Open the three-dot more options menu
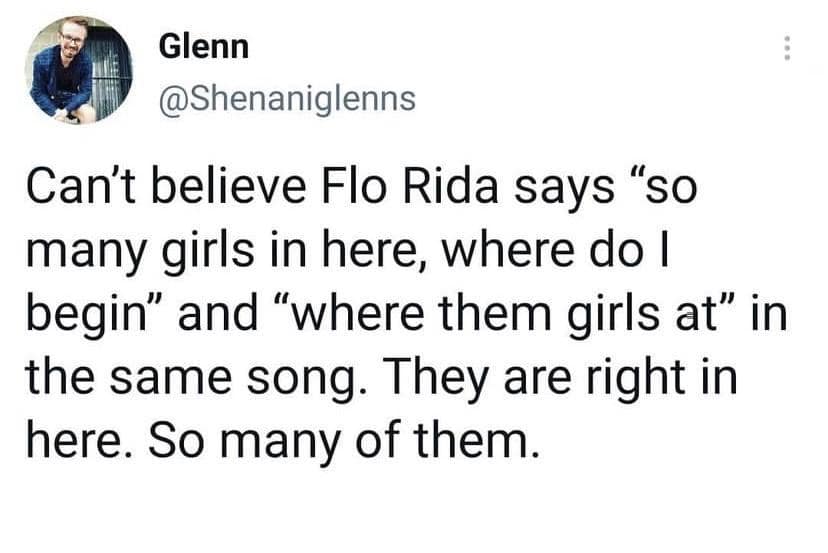The image size is (828, 553). tap(789, 49)
